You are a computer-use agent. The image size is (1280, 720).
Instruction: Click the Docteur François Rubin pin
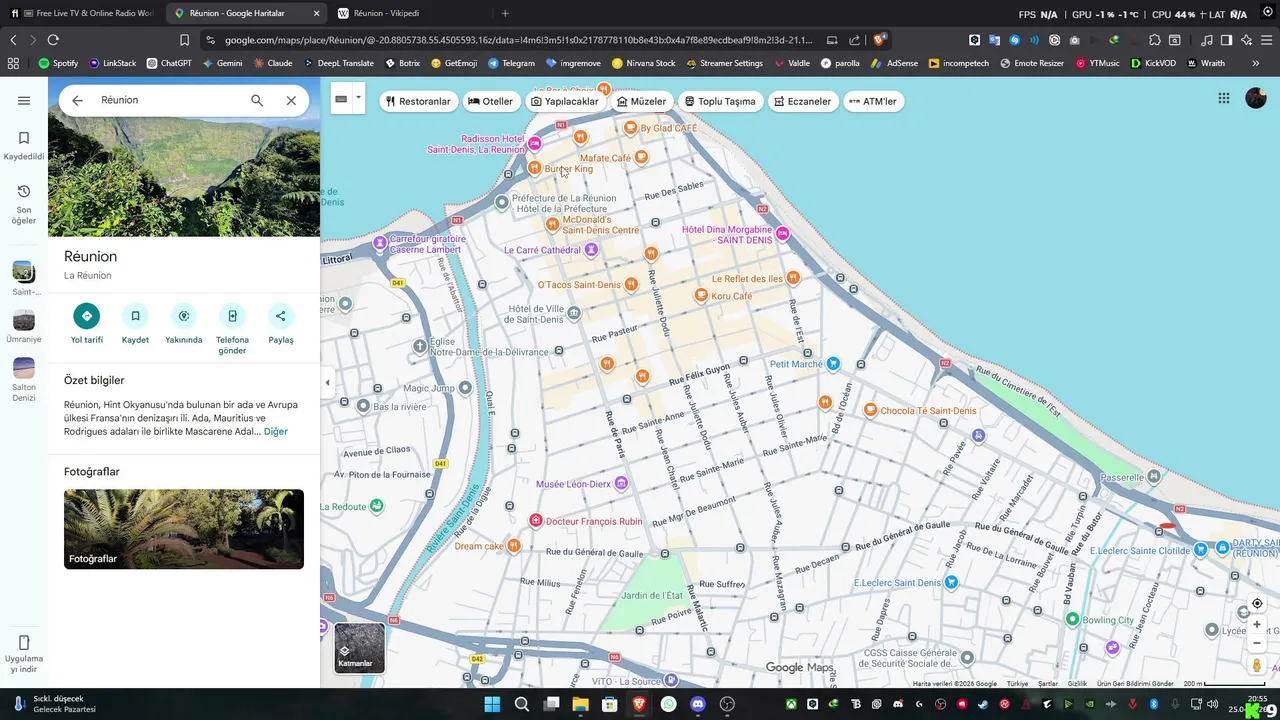click(536, 521)
